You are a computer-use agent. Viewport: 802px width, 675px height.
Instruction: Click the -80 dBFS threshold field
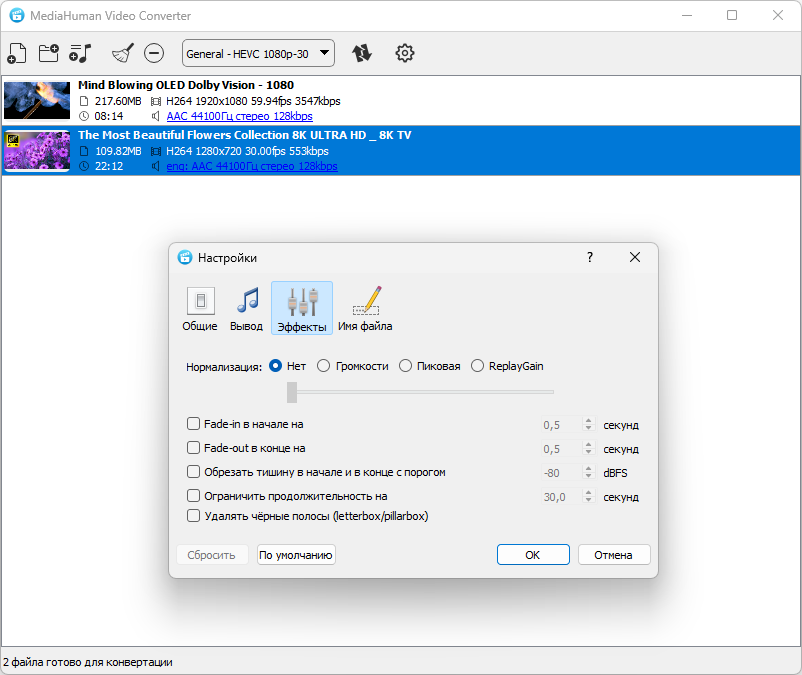tap(562, 472)
